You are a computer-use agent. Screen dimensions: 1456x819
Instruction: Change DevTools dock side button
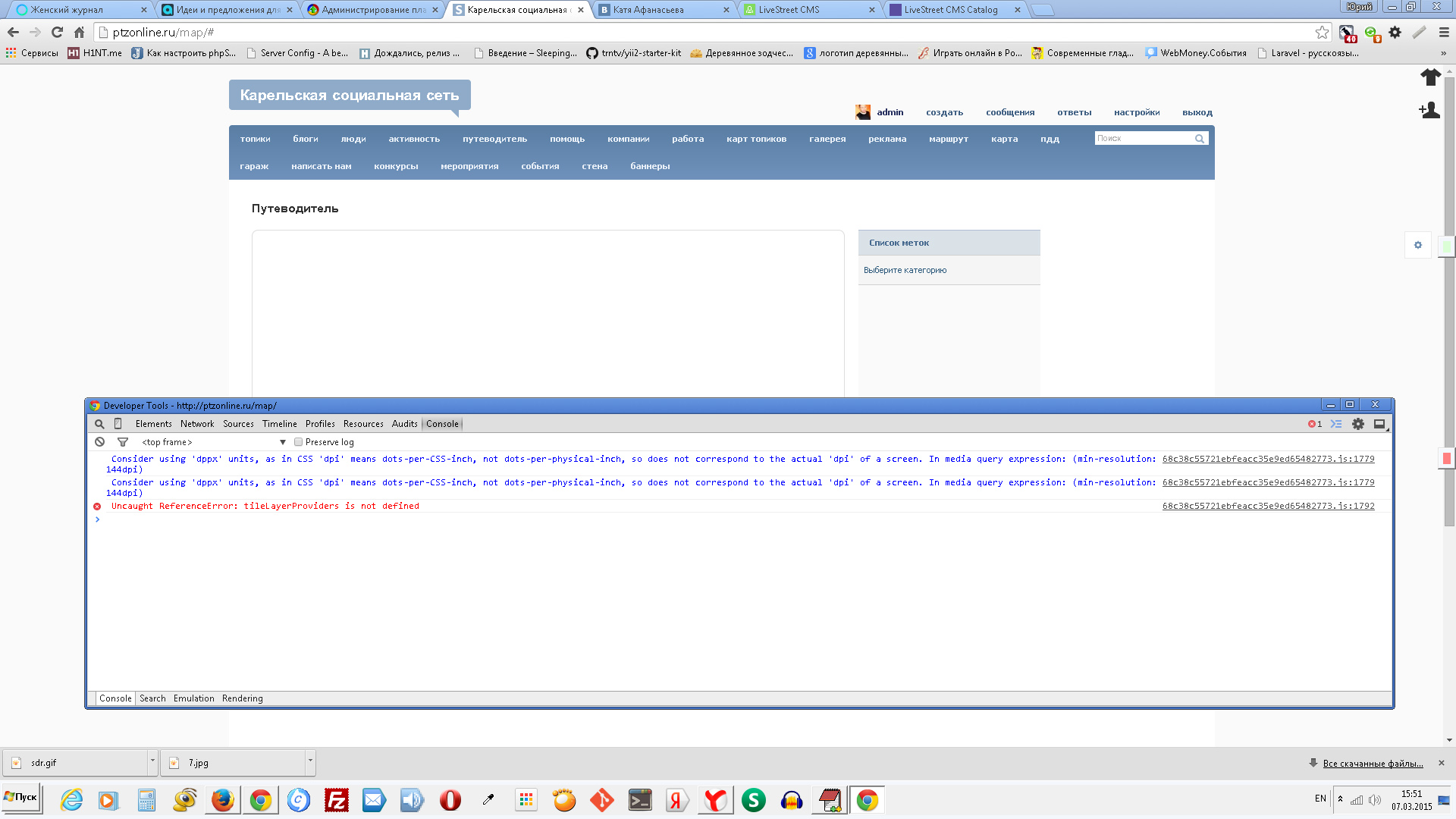point(1379,424)
